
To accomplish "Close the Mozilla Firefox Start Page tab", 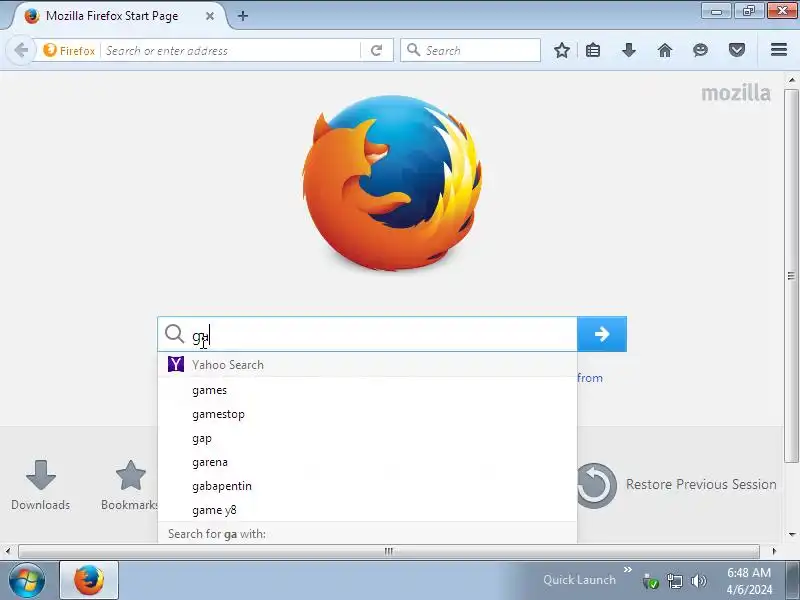I will [x=210, y=16].
